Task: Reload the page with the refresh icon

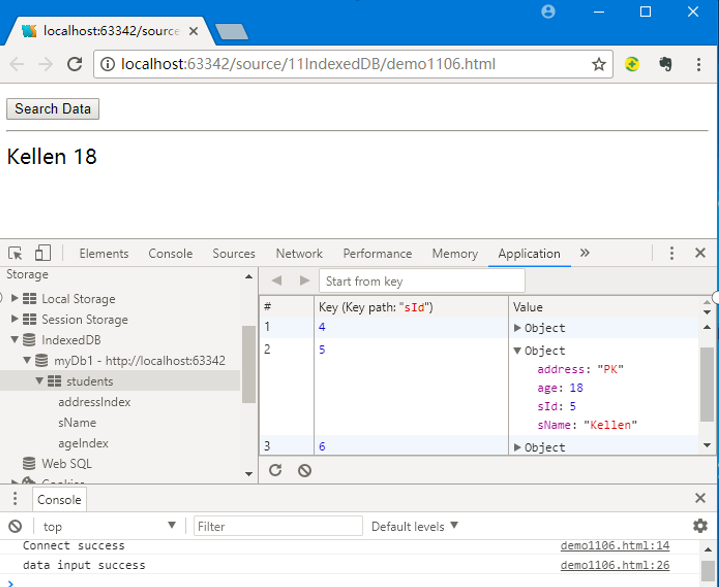Action: tap(75, 64)
